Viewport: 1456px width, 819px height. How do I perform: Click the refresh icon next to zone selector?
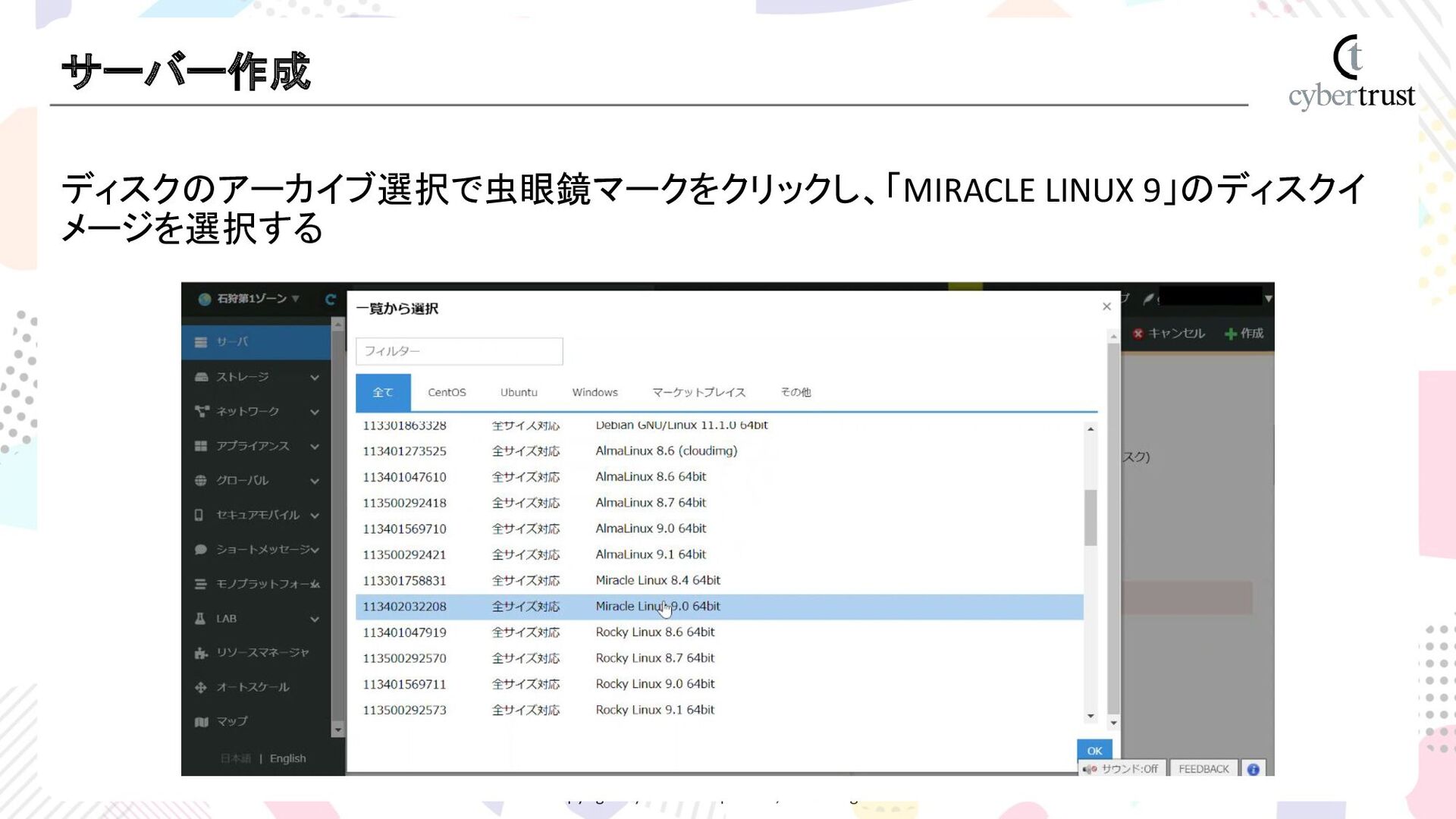pyautogui.click(x=330, y=299)
